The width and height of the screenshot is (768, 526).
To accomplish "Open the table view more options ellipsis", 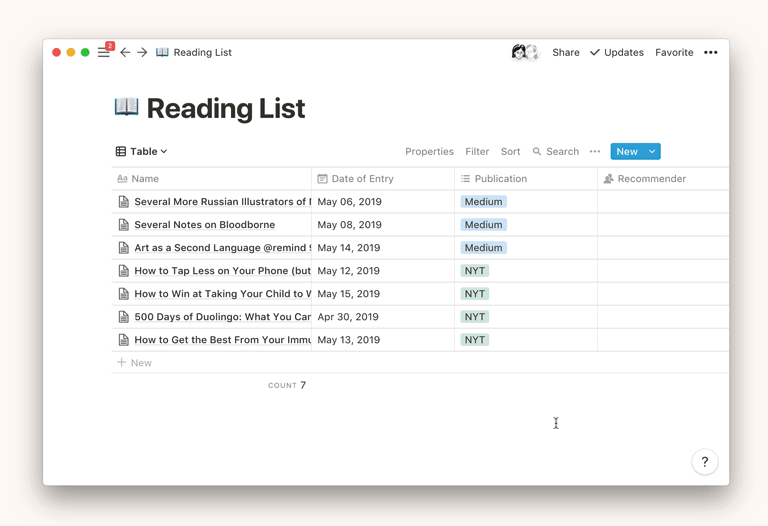I will (595, 152).
